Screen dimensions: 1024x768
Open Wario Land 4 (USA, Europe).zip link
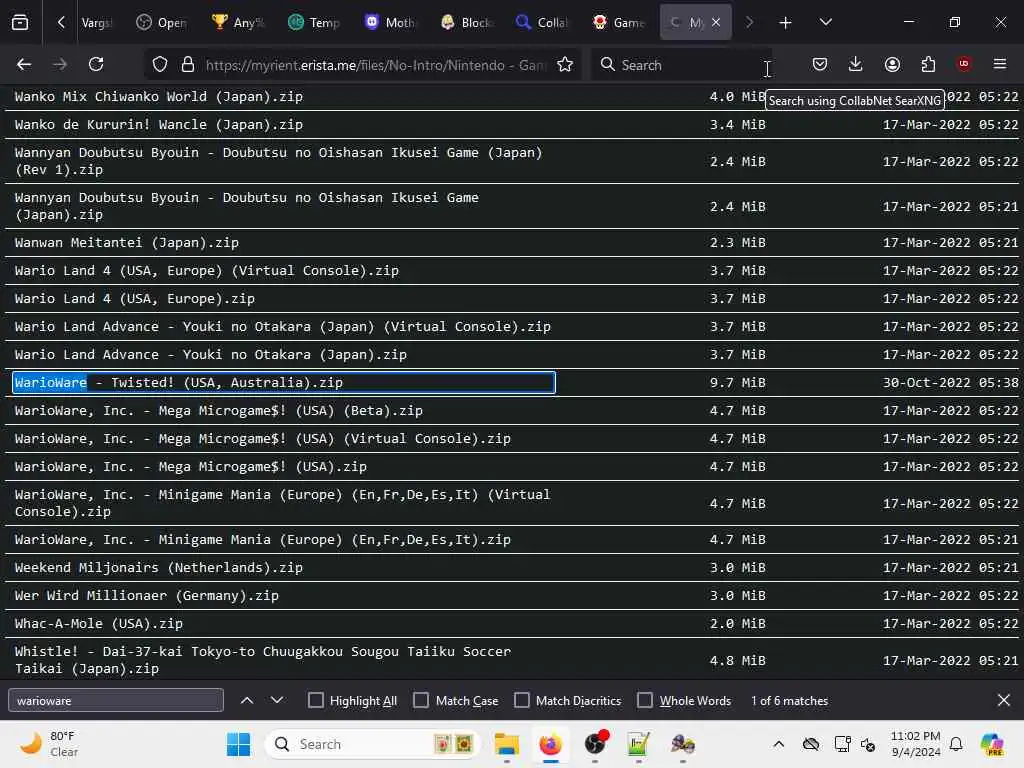(135, 298)
